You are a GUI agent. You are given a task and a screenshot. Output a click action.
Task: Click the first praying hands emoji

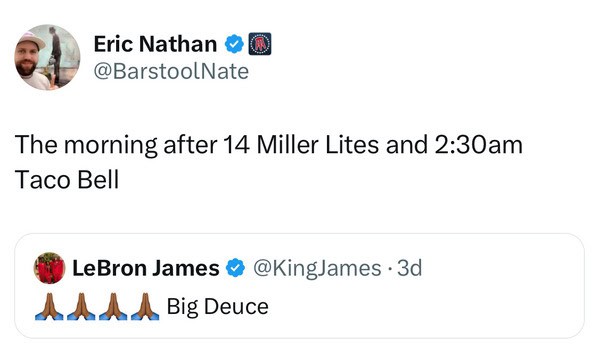coord(49,307)
